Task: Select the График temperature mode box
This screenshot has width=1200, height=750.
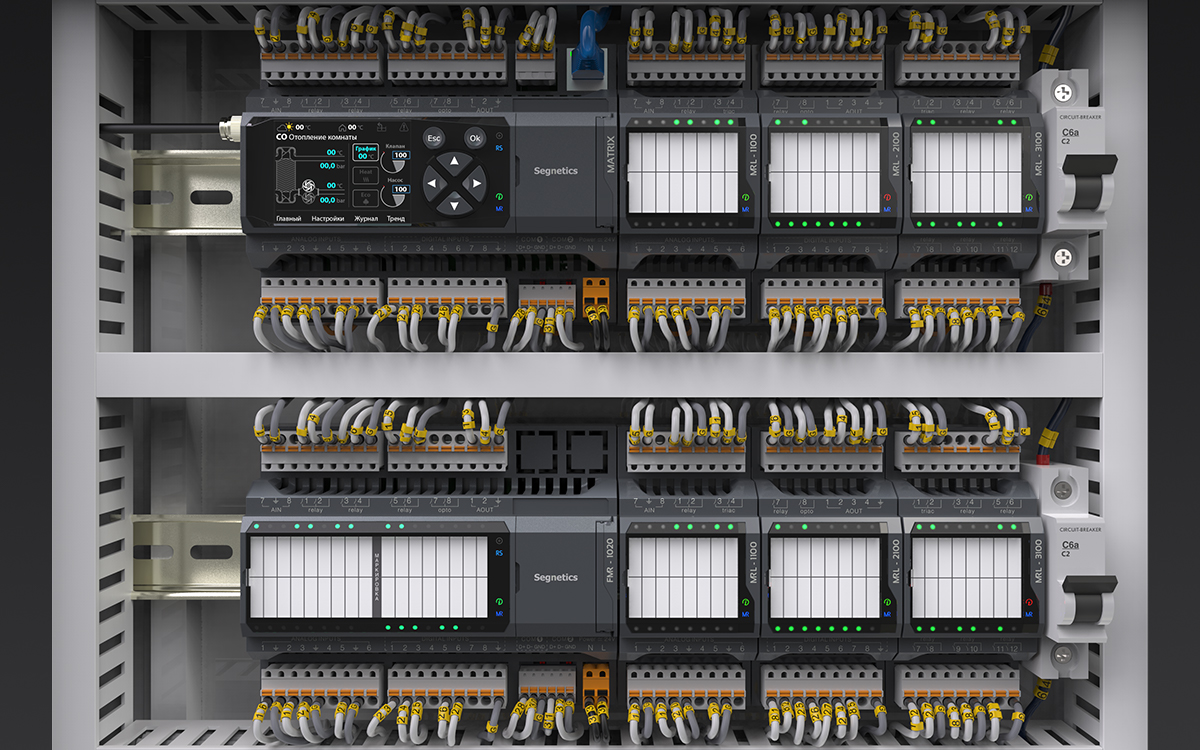Action: coord(365,153)
